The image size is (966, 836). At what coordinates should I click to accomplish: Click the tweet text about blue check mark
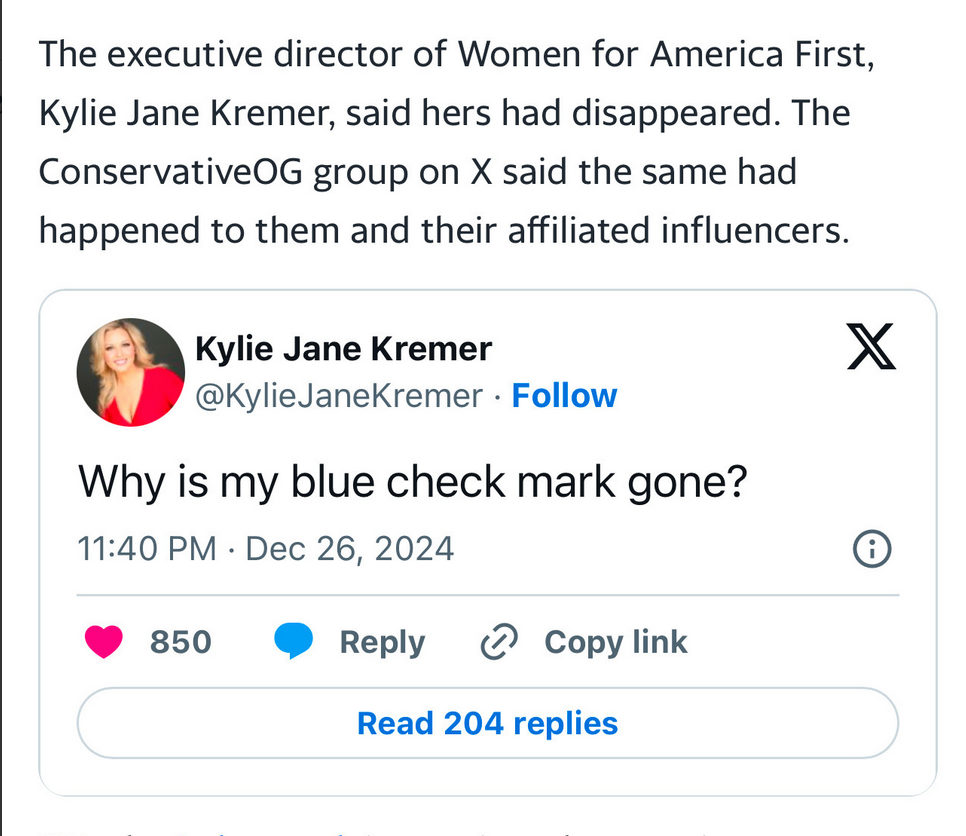coord(413,482)
